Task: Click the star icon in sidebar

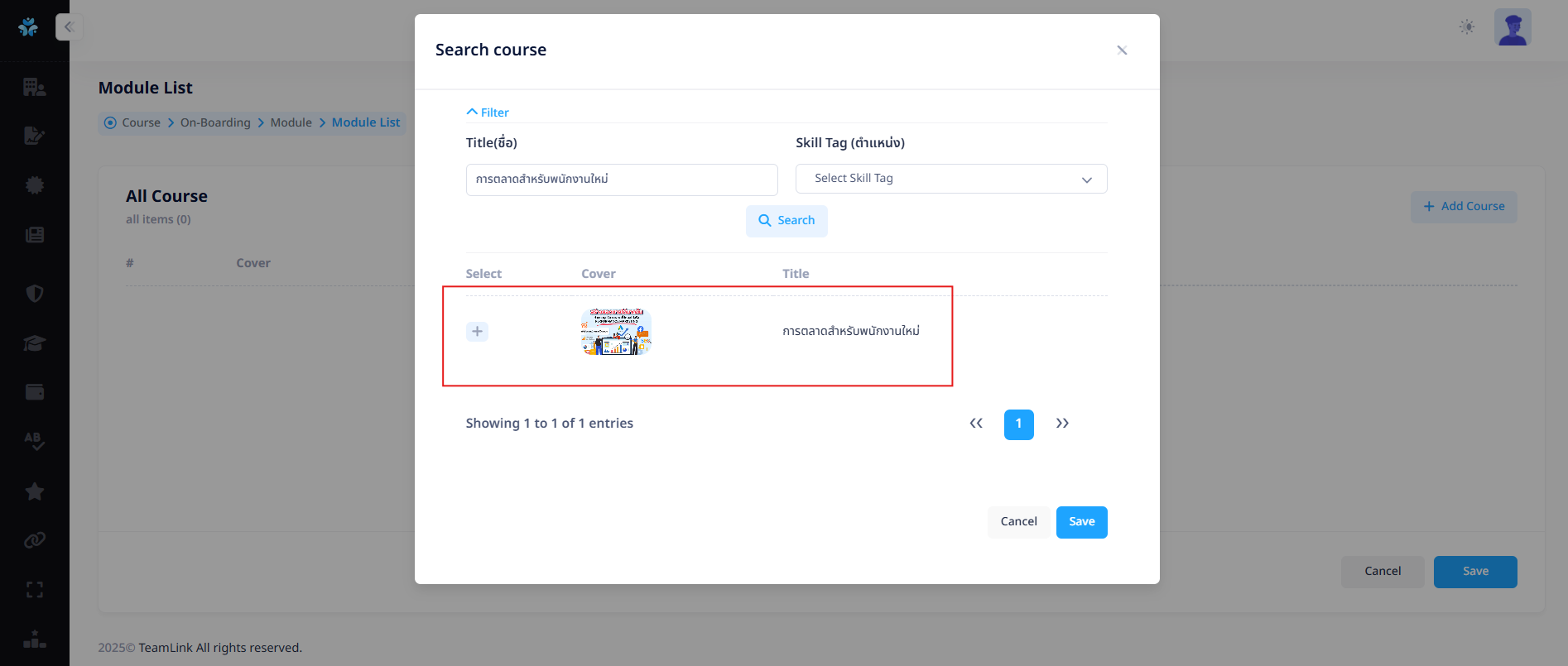Action: point(34,491)
